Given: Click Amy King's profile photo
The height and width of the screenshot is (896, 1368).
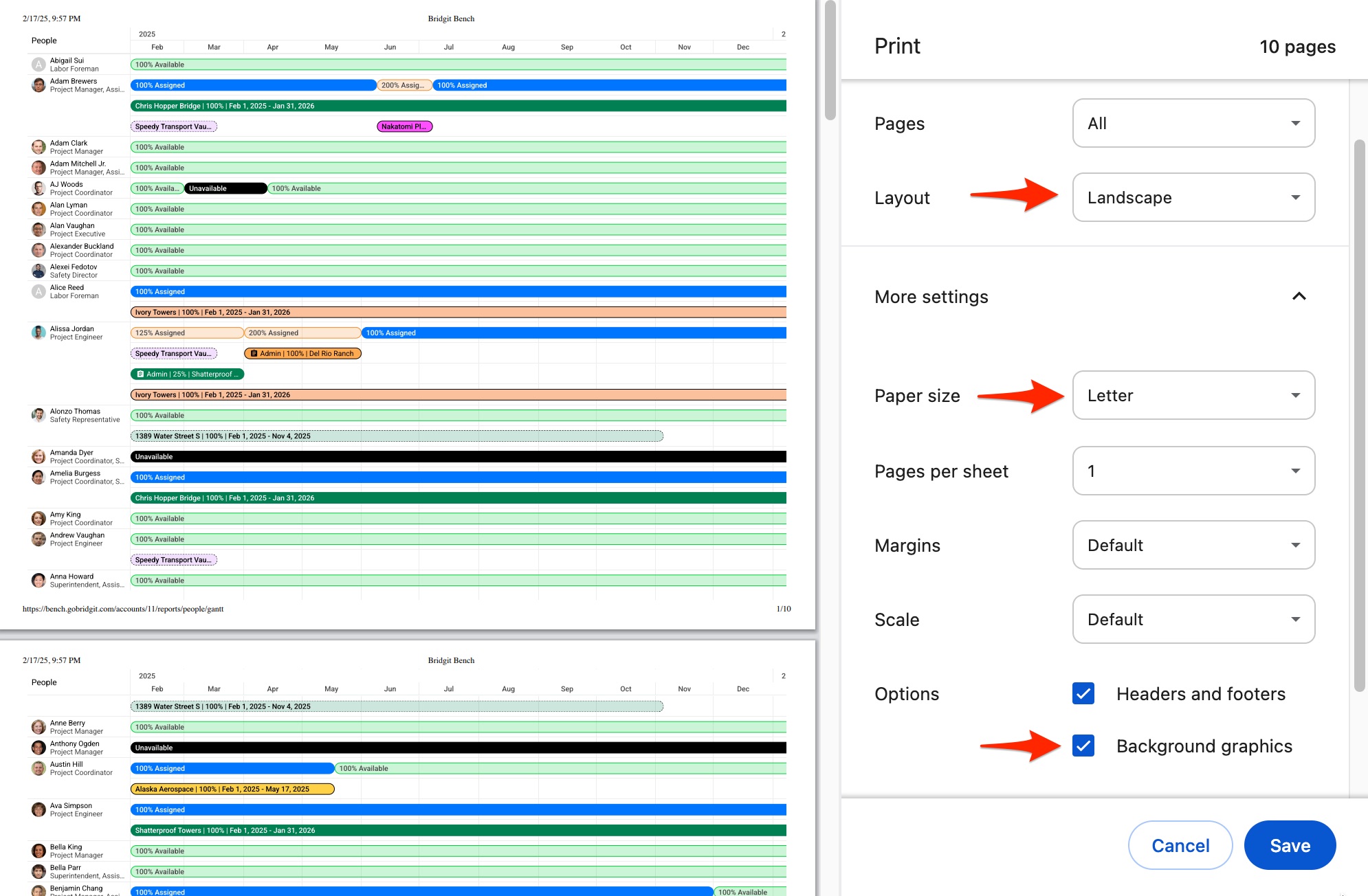Looking at the screenshot, I should click(x=39, y=518).
